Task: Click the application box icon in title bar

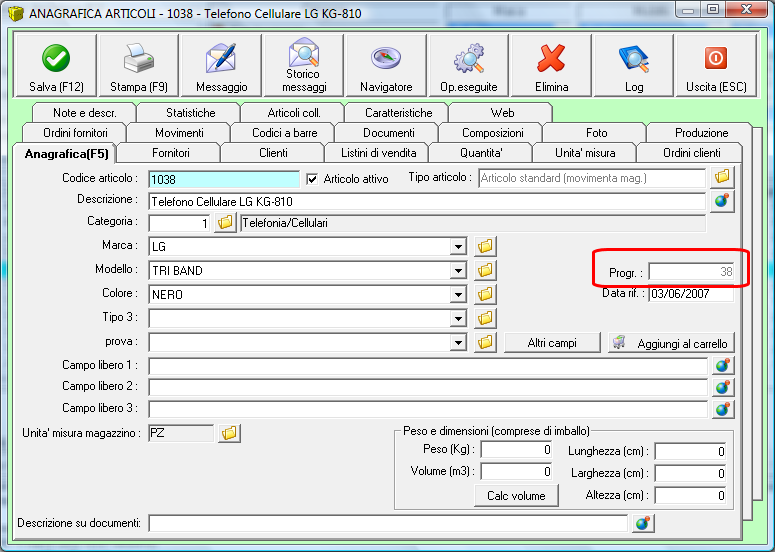Action: point(16,13)
